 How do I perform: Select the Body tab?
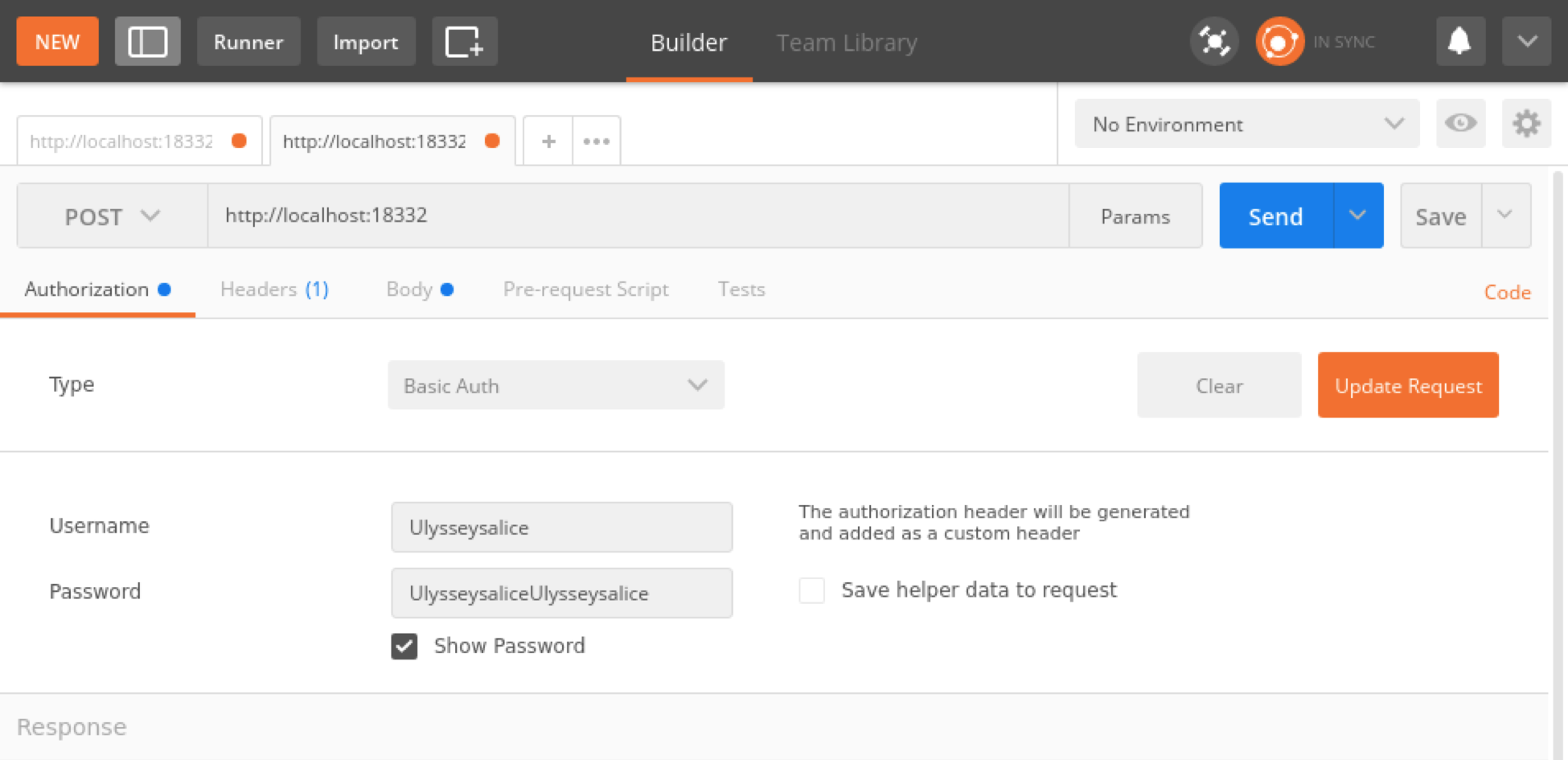click(x=420, y=290)
